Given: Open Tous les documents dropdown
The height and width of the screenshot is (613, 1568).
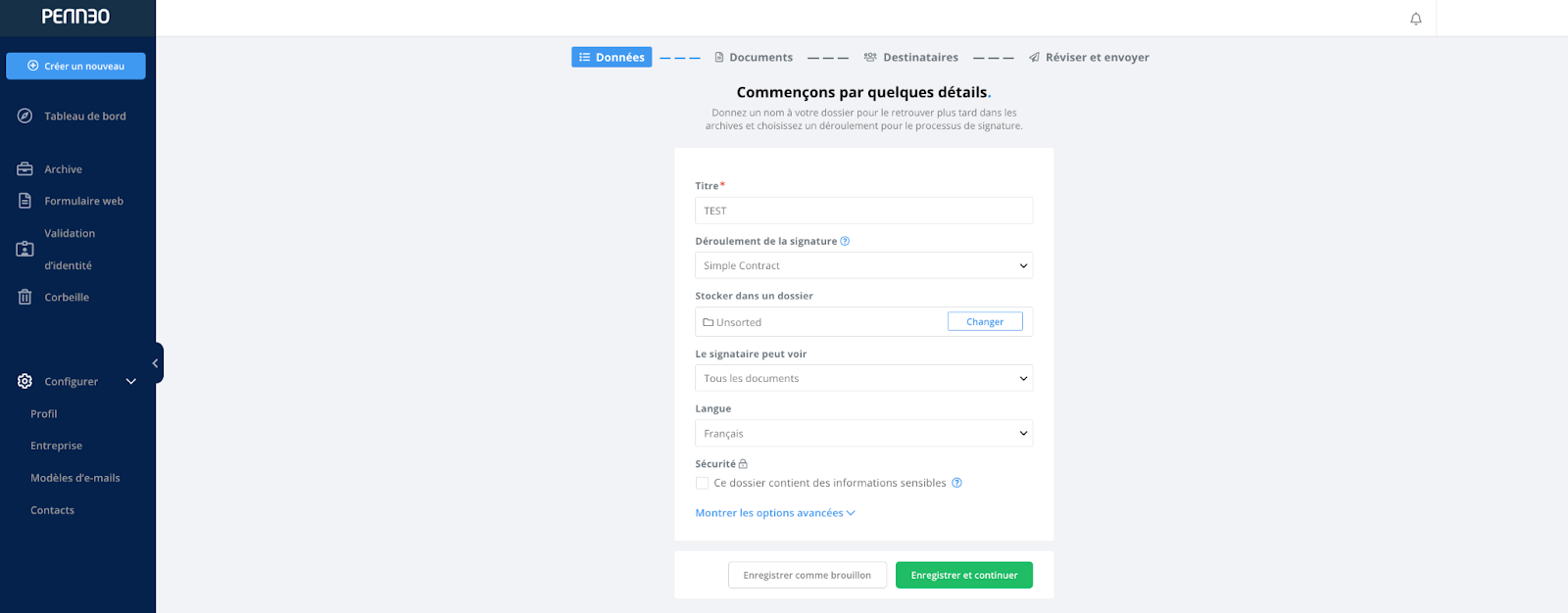Looking at the screenshot, I should pyautogui.click(x=863, y=378).
